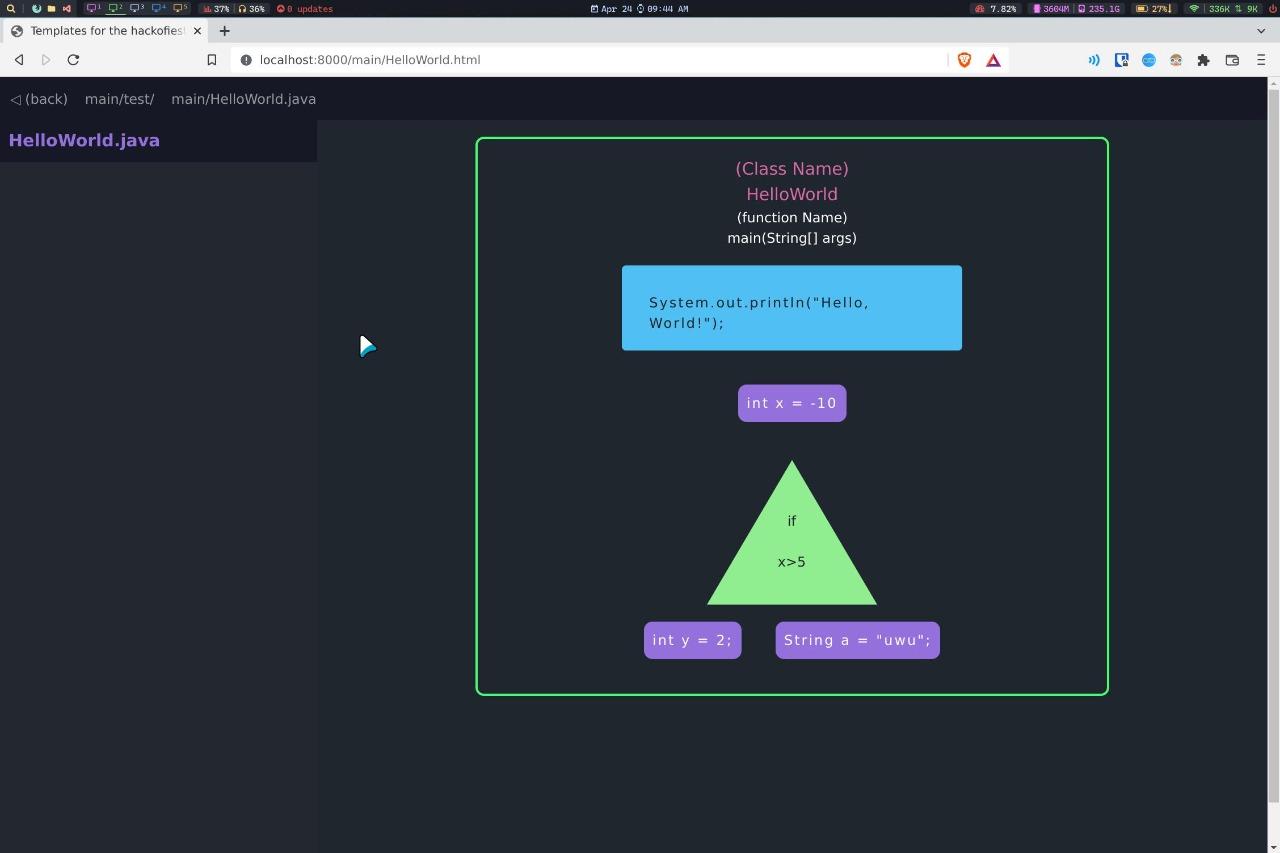Click the site info icon in address bar
Viewport: 1280px width, 853px height.
(x=246, y=60)
